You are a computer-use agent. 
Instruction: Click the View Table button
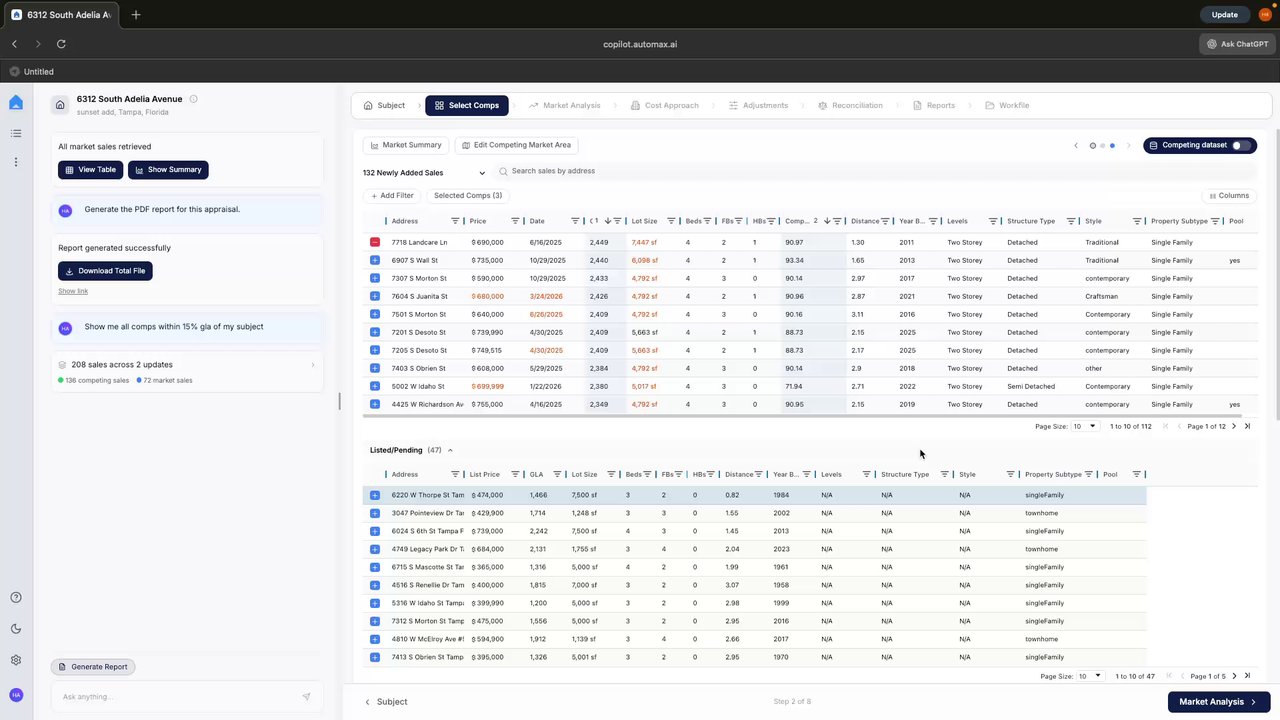click(90, 170)
